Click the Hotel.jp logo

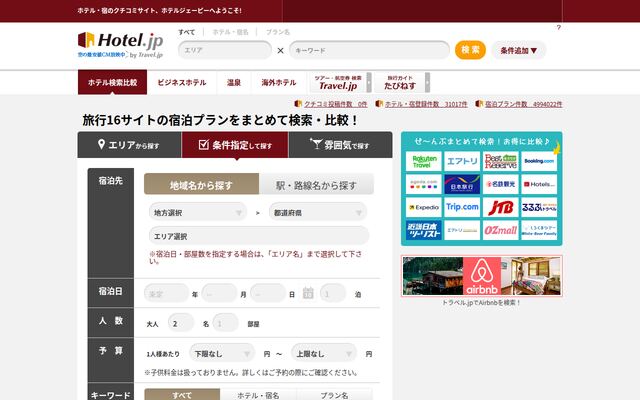(120, 44)
